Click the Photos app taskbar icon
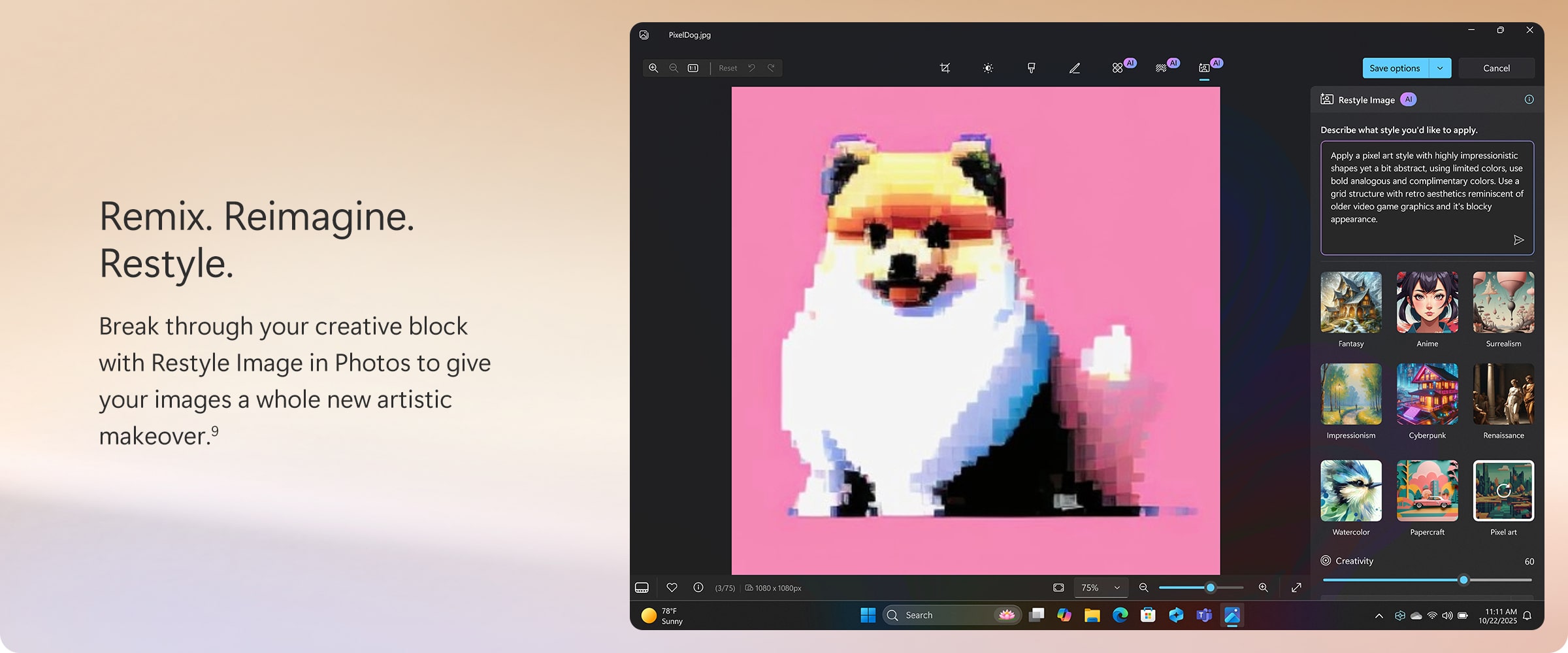The height and width of the screenshot is (653, 1568). coord(1232,615)
